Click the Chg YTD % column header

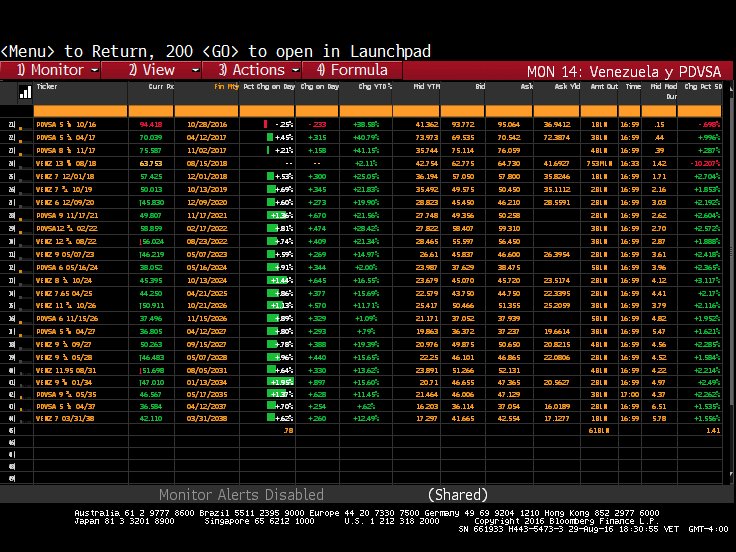(375, 86)
